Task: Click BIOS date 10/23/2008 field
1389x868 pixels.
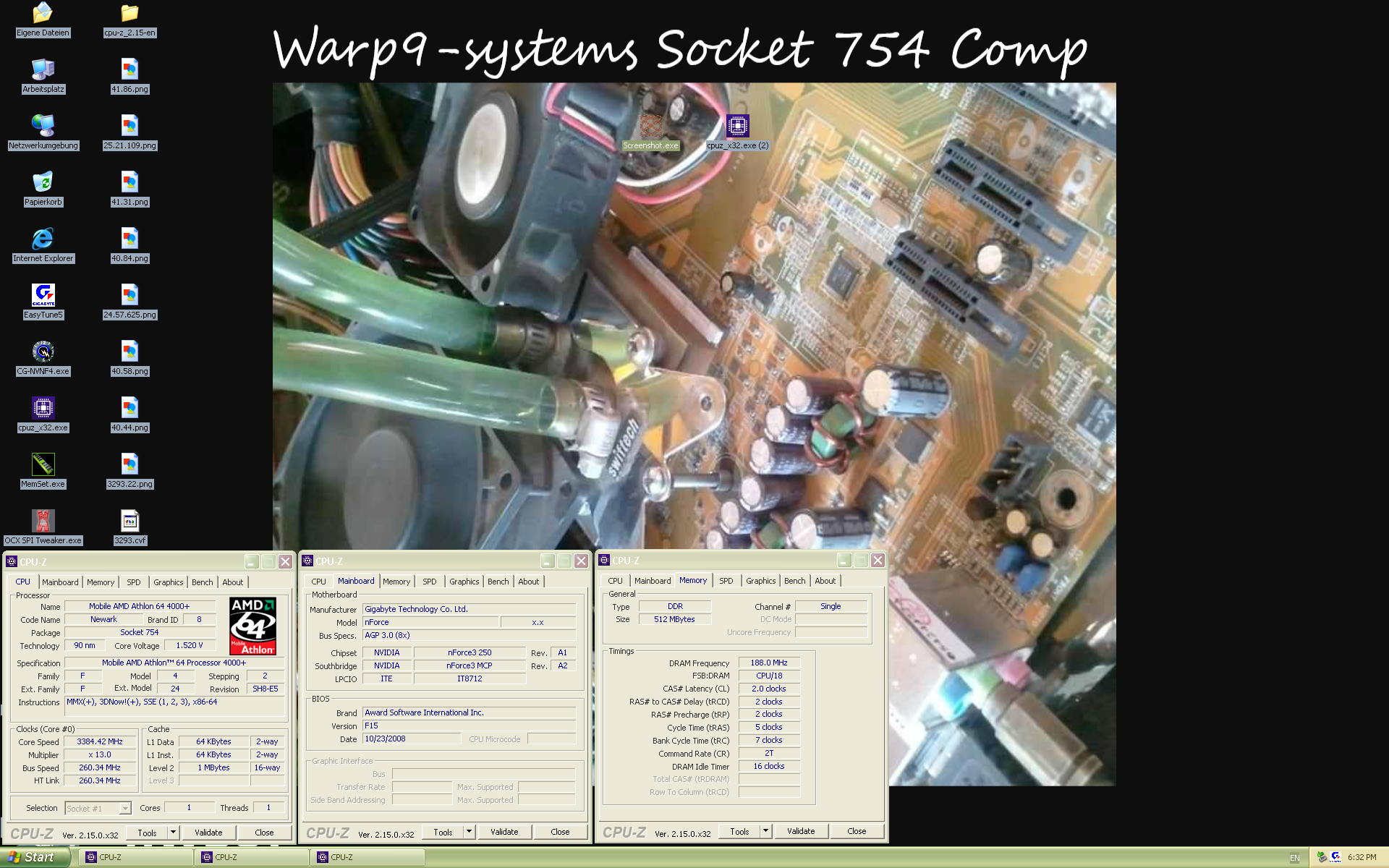Action: pyautogui.click(x=411, y=739)
